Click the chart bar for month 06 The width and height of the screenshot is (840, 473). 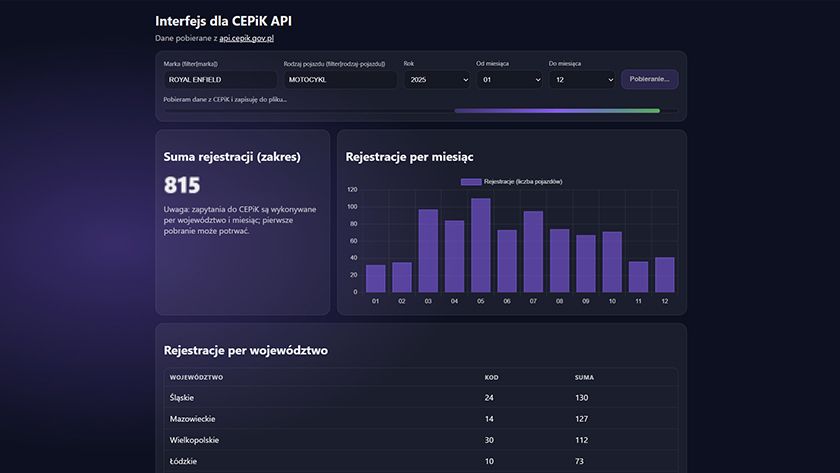507,261
